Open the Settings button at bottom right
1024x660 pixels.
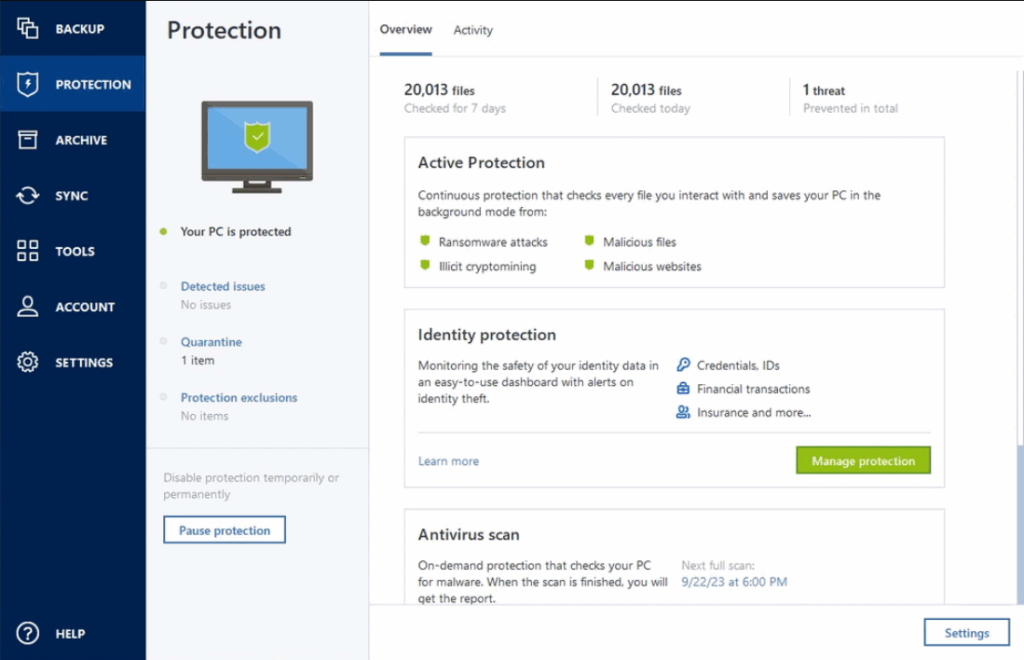(966, 632)
